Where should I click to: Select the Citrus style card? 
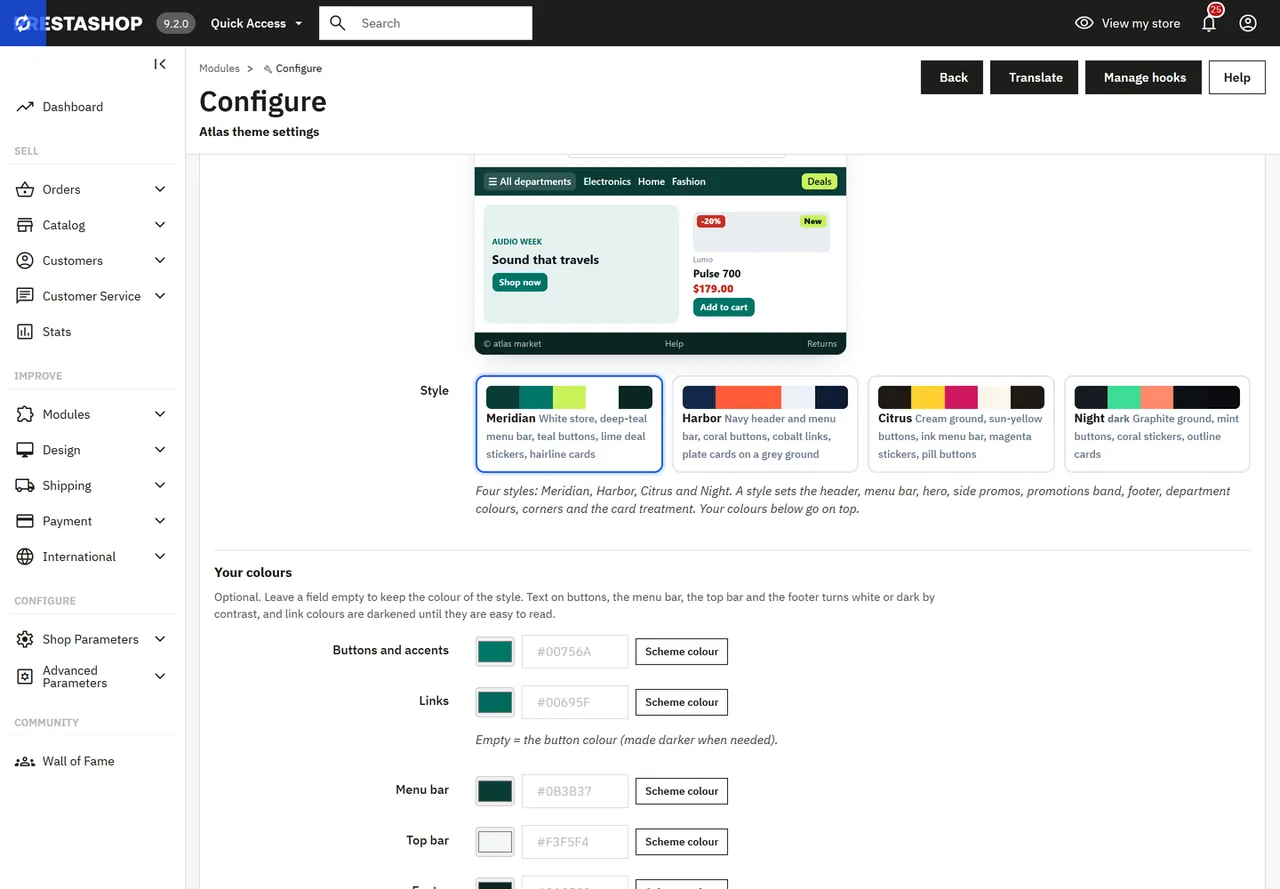point(961,424)
